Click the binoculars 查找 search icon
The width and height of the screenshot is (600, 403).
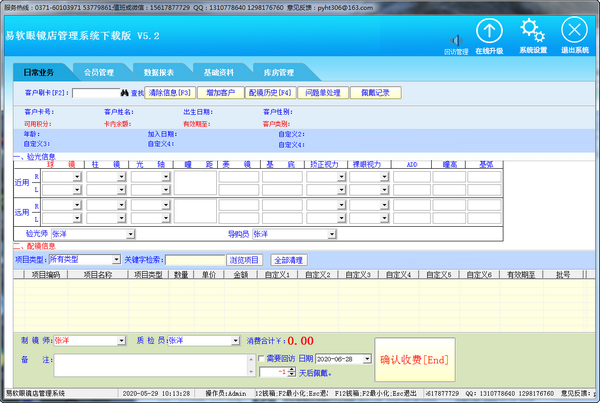(x=125, y=92)
